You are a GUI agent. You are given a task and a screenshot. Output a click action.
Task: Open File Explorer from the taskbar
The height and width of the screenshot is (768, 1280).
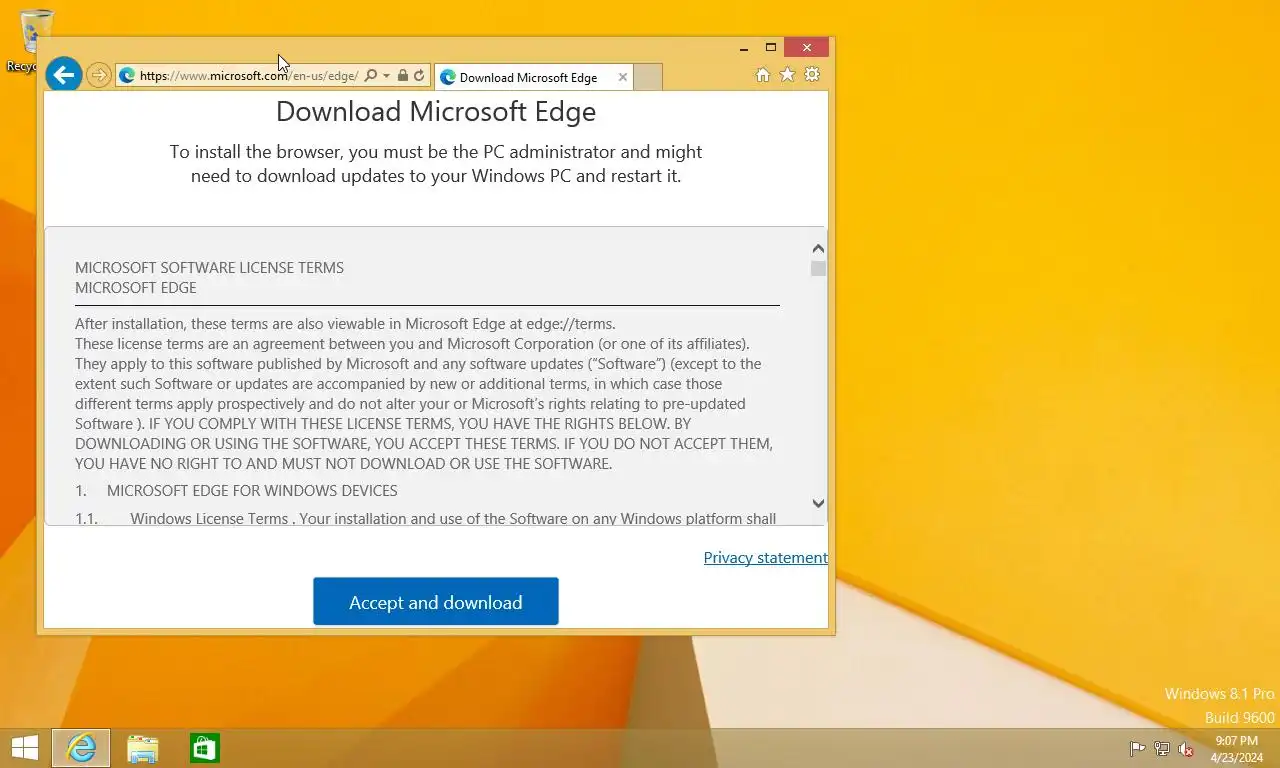(143, 748)
